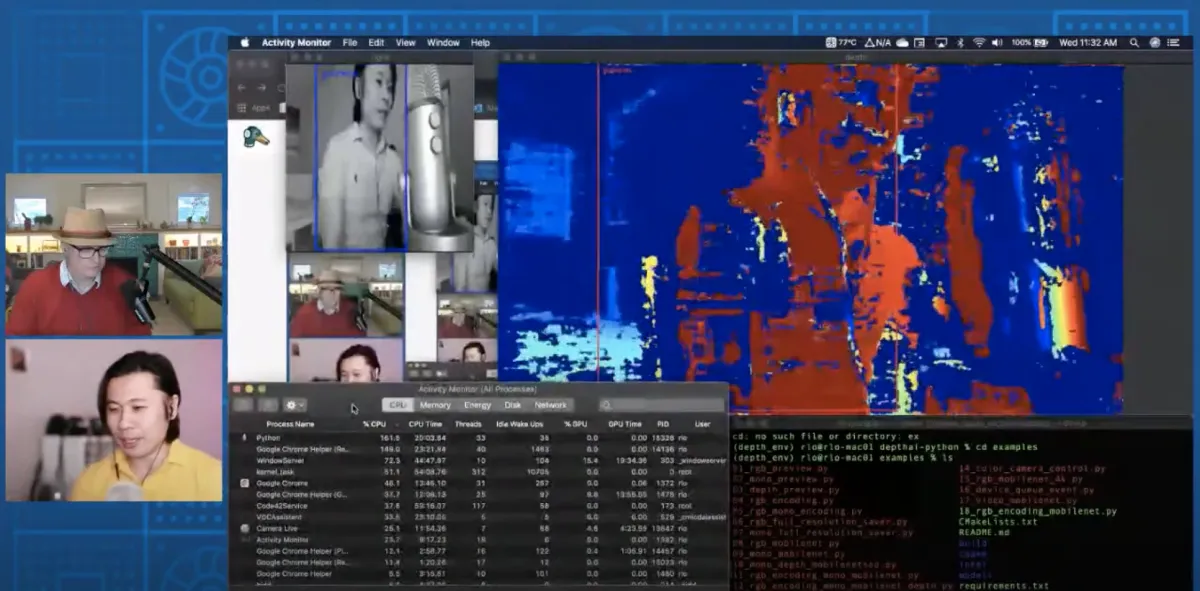Select the WindowServer process row
Screen dimensions: 1200x591
[x=479, y=460]
